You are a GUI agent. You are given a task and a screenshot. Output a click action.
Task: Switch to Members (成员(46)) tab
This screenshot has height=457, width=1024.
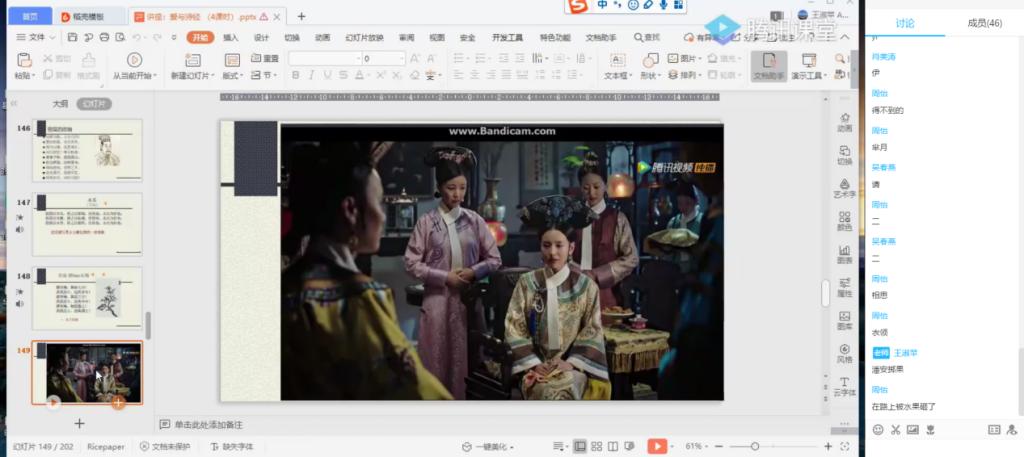point(984,24)
